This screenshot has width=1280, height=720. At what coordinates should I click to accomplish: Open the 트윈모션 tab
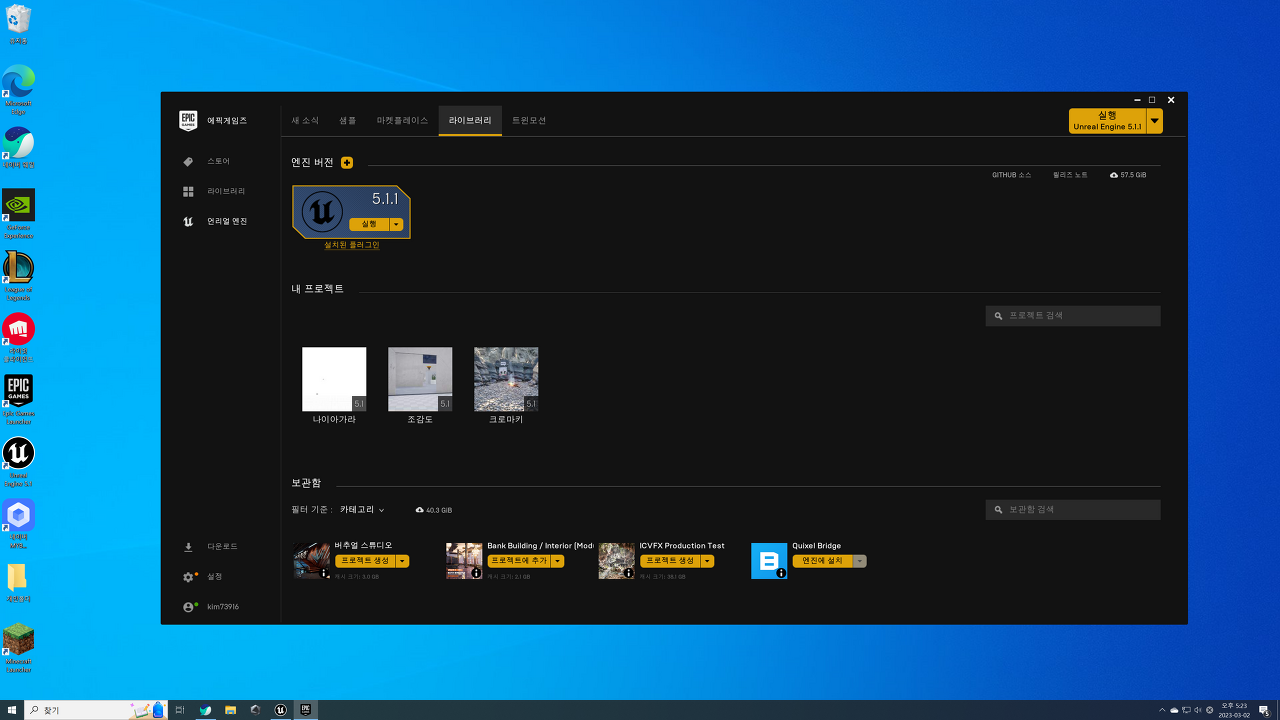click(529, 120)
